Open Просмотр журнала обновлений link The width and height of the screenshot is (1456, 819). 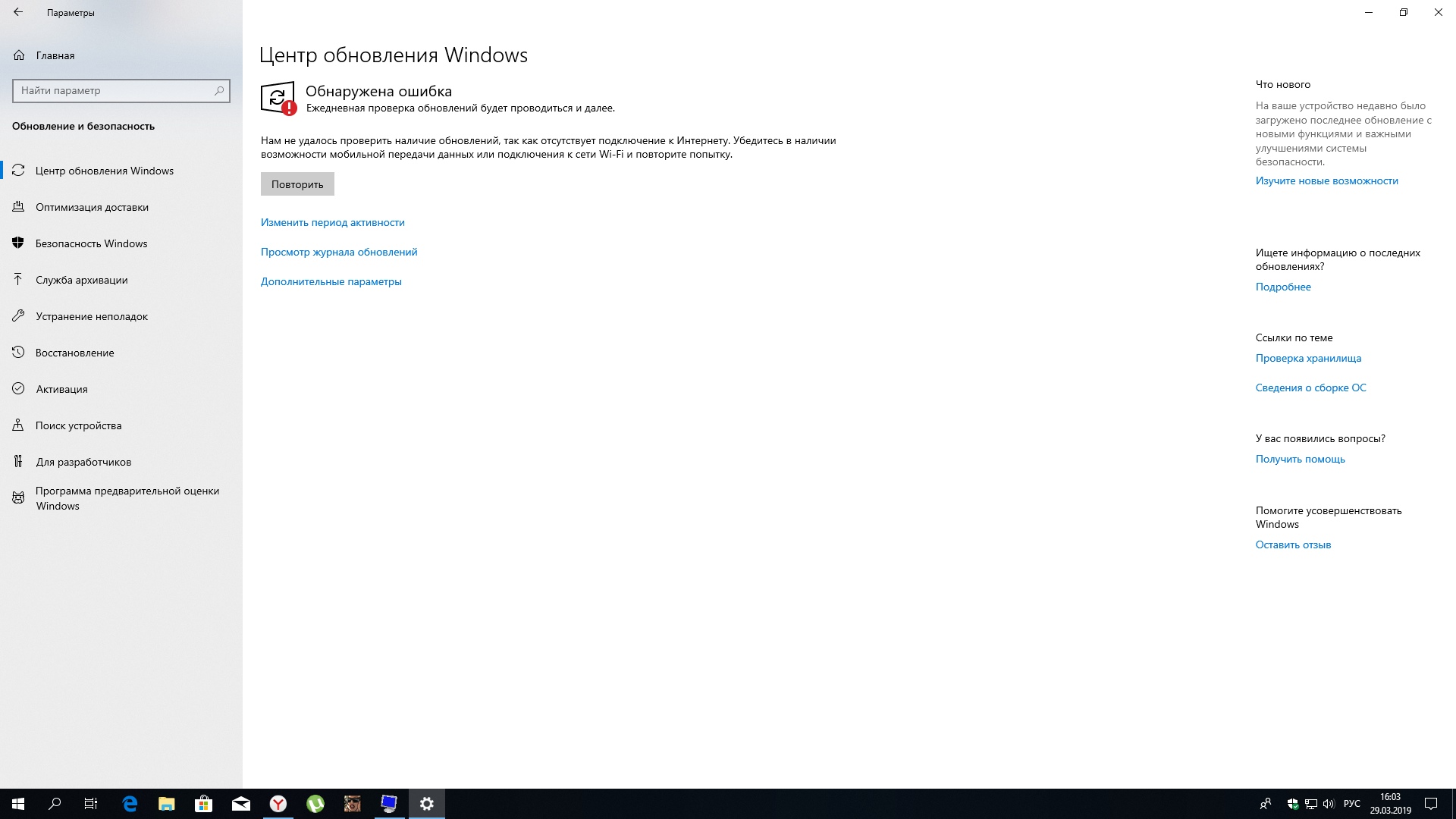pos(339,252)
